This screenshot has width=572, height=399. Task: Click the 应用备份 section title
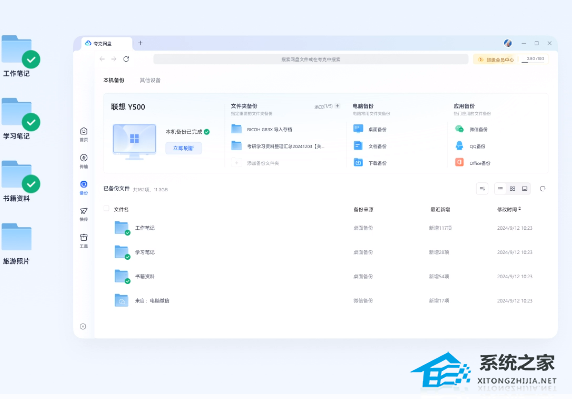coord(464,106)
